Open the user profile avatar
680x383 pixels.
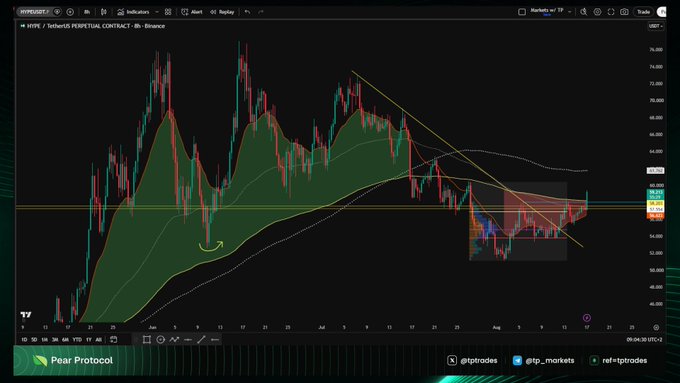pos(662,12)
